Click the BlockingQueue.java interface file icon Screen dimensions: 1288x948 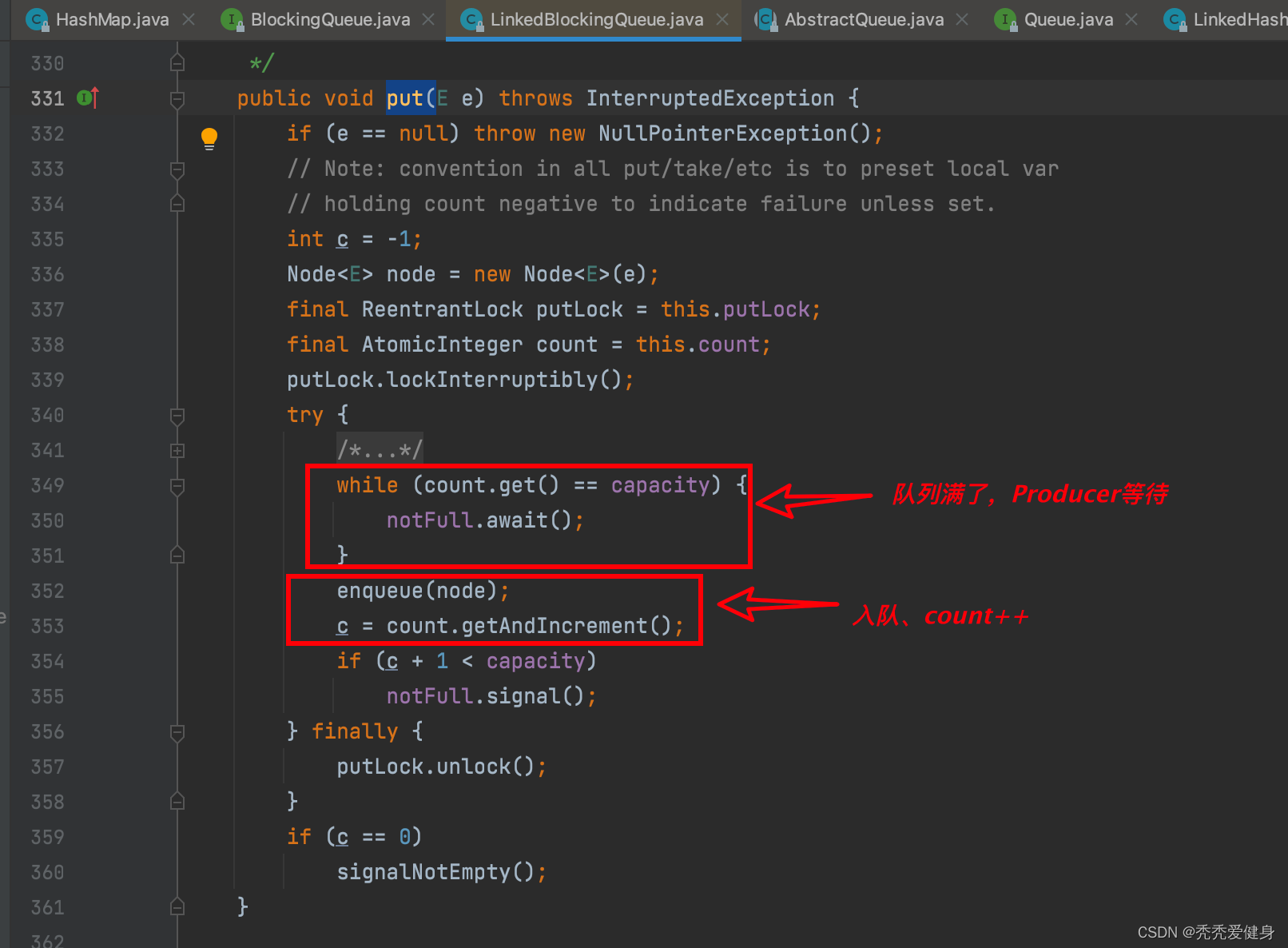pyautogui.click(x=232, y=19)
